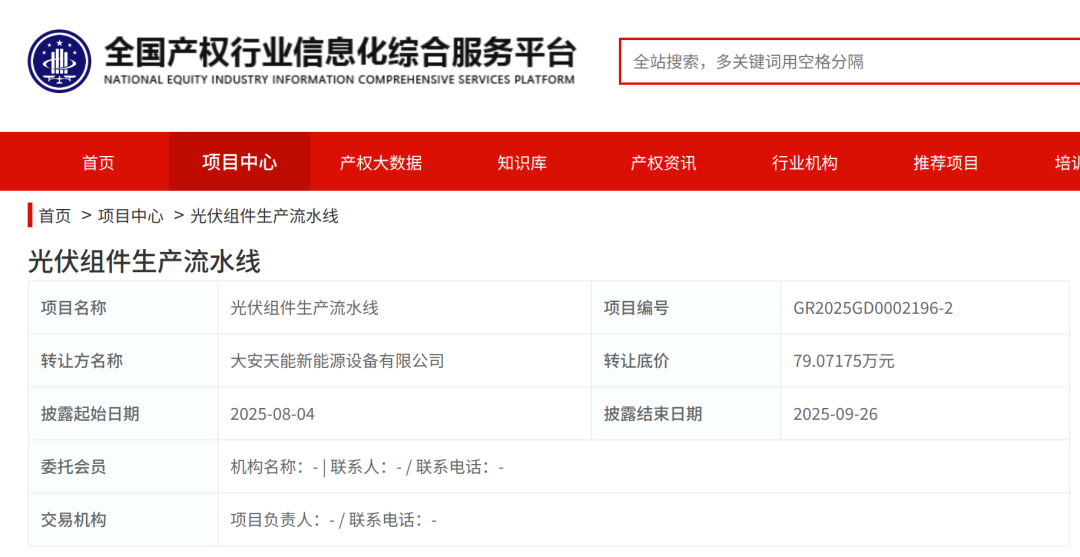
Task: Click the 光伏组件生产流水线 page heading
Action: (144, 262)
